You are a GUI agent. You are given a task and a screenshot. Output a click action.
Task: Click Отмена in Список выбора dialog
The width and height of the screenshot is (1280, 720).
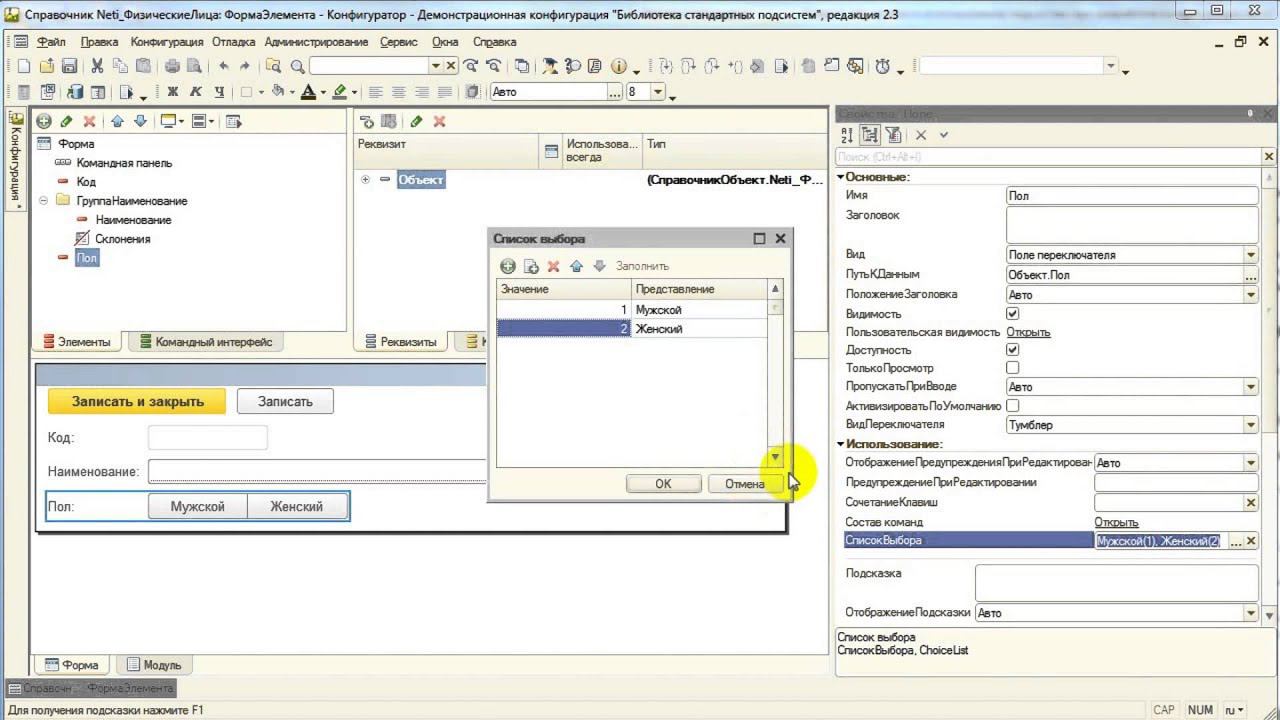click(x=745, y=484)
